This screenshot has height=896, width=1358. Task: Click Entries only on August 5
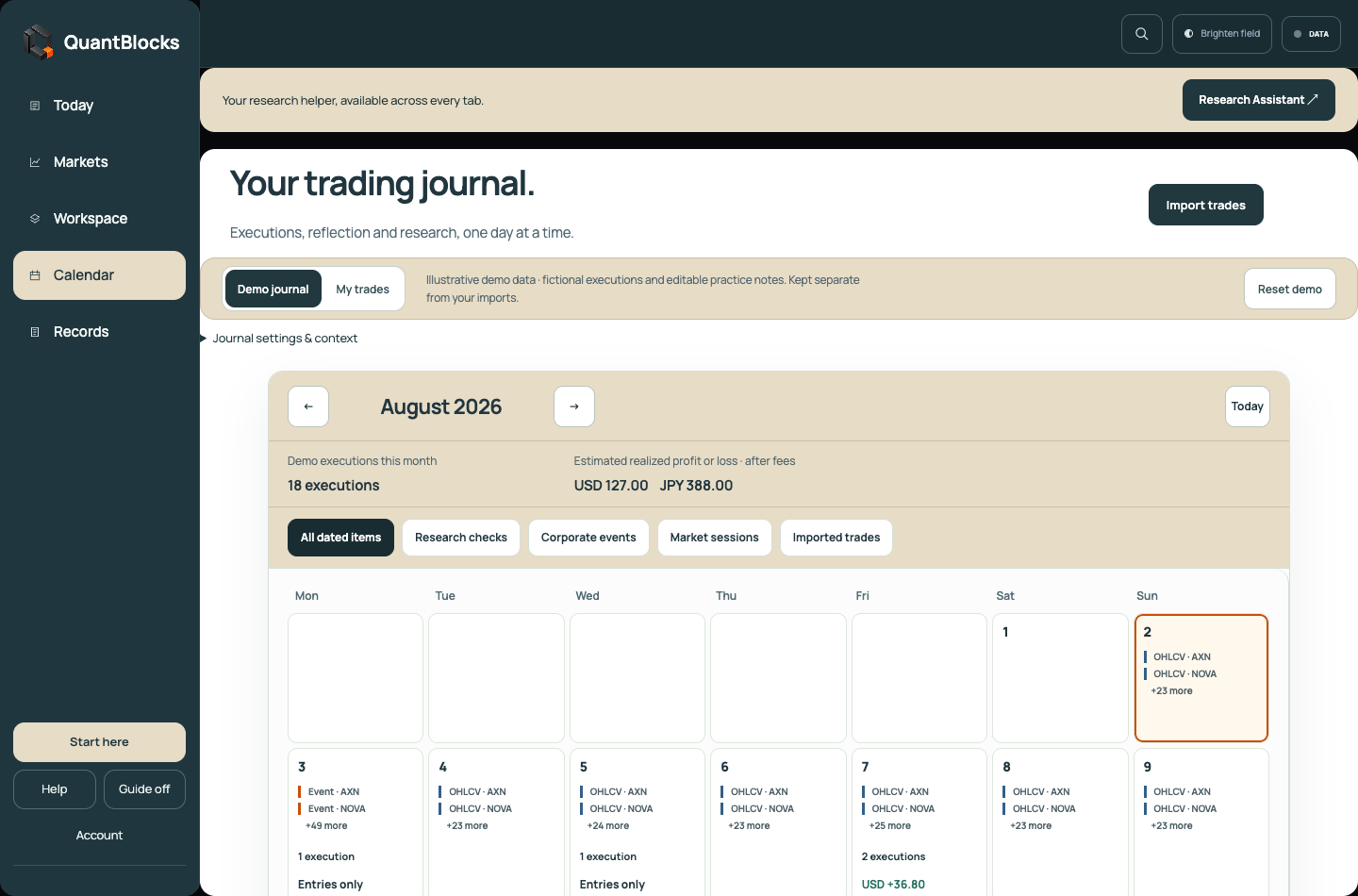pyautogui.click(x=612, y=885)
